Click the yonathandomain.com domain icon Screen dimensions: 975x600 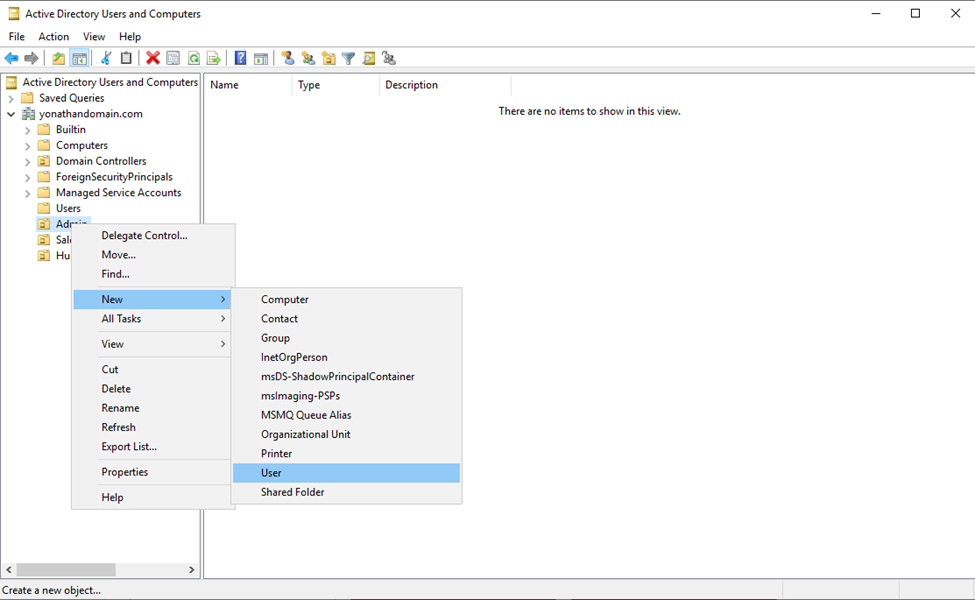click(29, 114)
